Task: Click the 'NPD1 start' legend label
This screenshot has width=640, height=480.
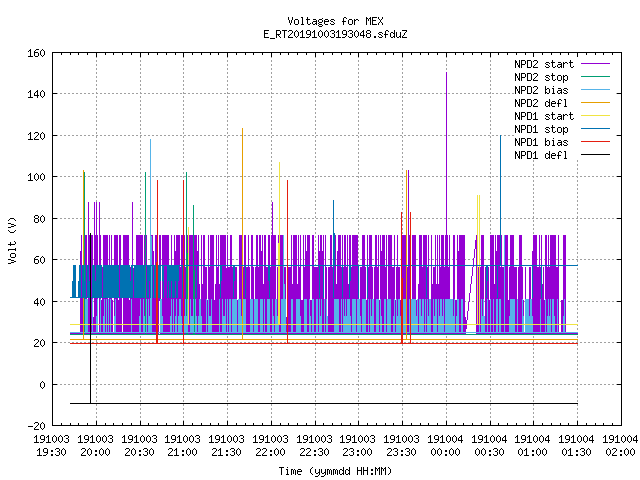Action: pos(544,116)
